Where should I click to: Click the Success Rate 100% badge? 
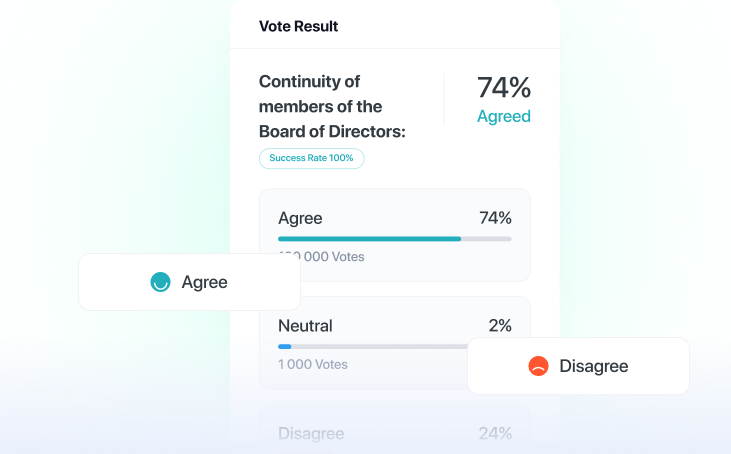(x=311, y=158)
